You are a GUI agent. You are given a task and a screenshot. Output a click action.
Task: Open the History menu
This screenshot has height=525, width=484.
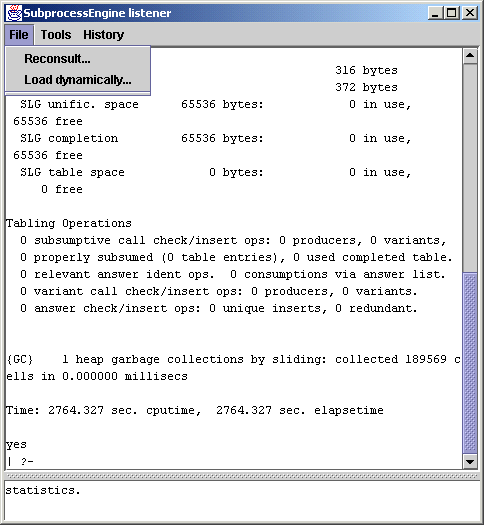pos(103,35)
